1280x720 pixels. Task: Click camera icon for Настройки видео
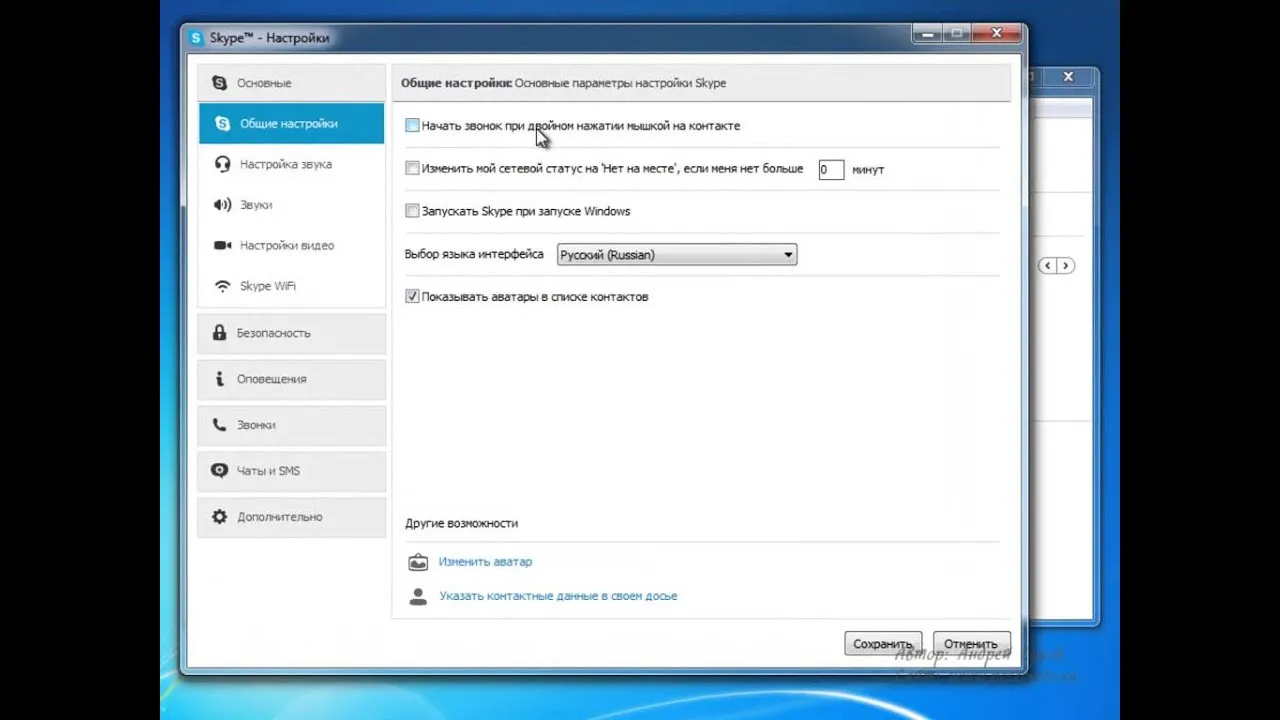coord(222,245)
